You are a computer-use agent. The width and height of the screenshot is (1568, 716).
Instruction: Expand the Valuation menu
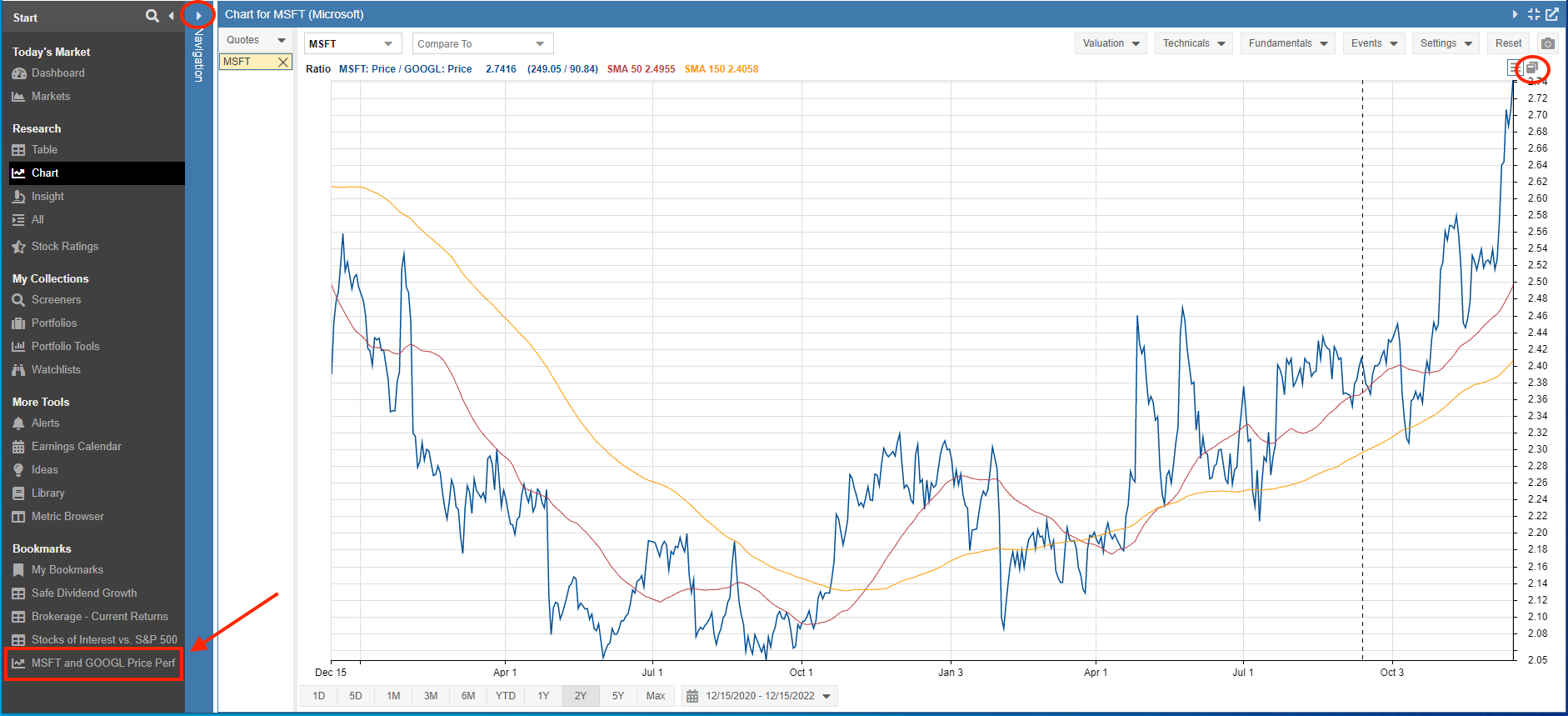(1111, 43)
